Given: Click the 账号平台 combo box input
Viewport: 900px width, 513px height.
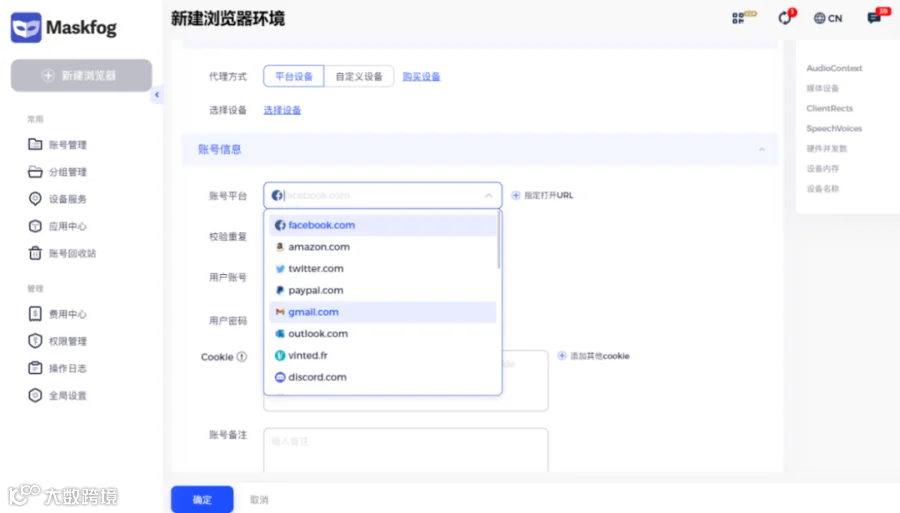Looking at the screenshot, I should (382, 196).
